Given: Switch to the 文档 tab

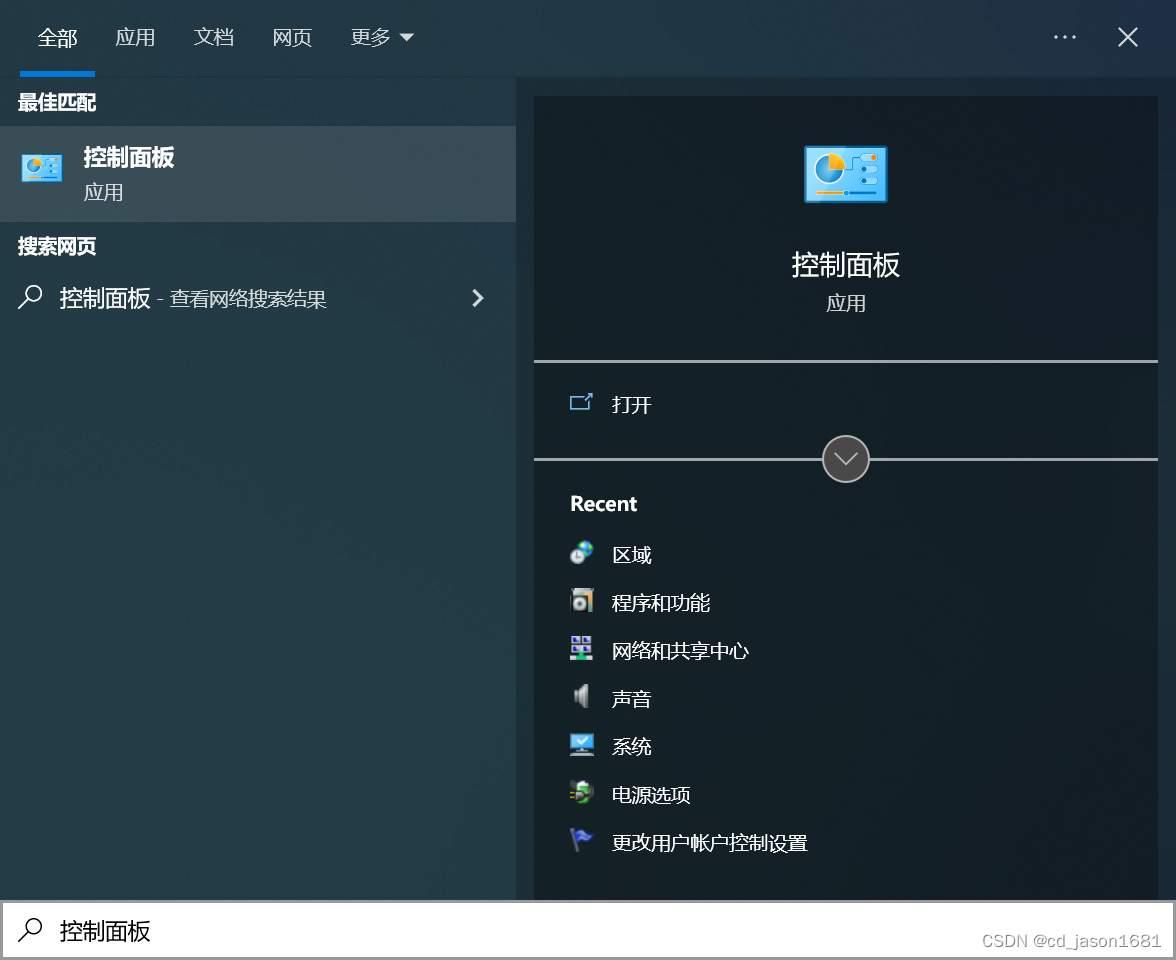Looking at the screenshot, I should (214, 38).
